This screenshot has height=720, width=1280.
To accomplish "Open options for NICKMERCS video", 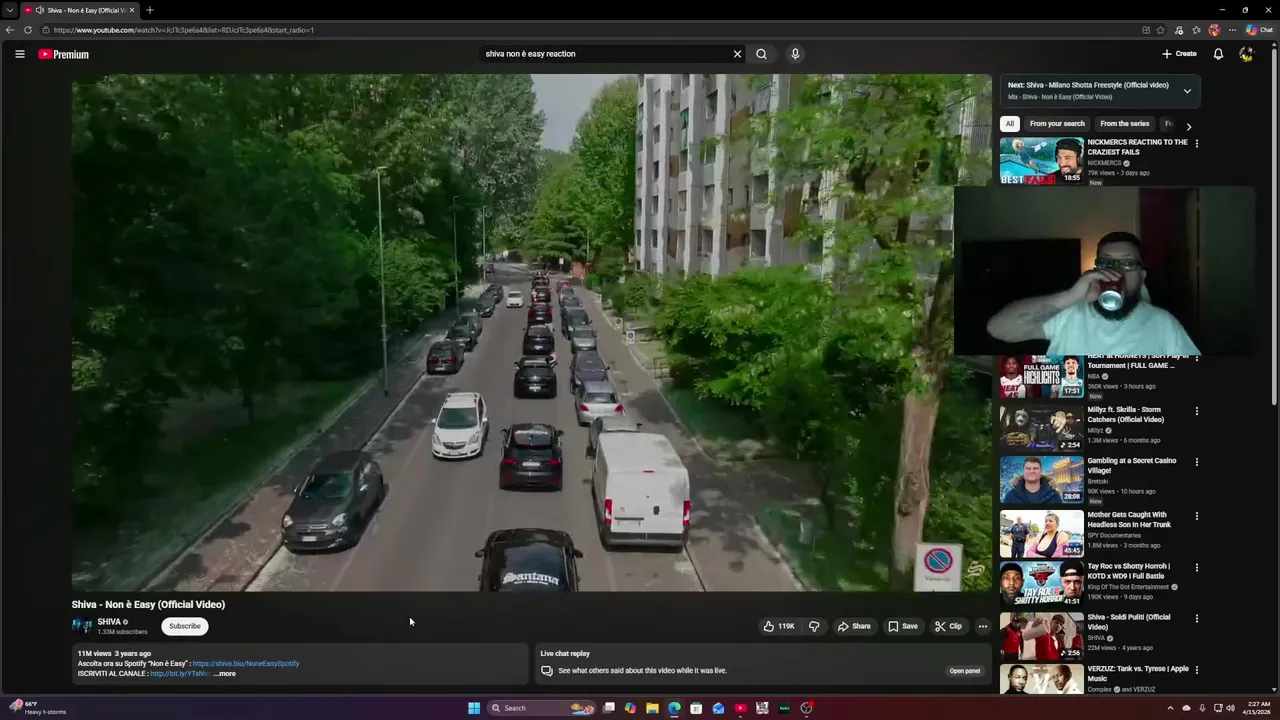I will [x=1196, y=144].
